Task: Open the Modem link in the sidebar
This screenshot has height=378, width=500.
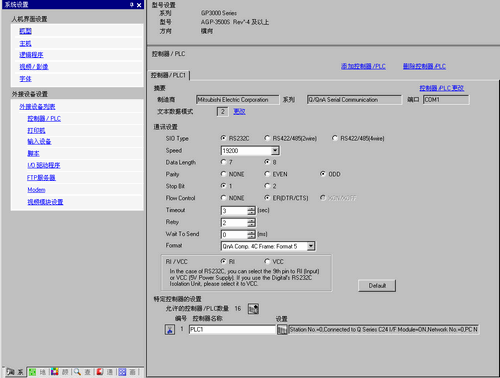Action: 36,190
